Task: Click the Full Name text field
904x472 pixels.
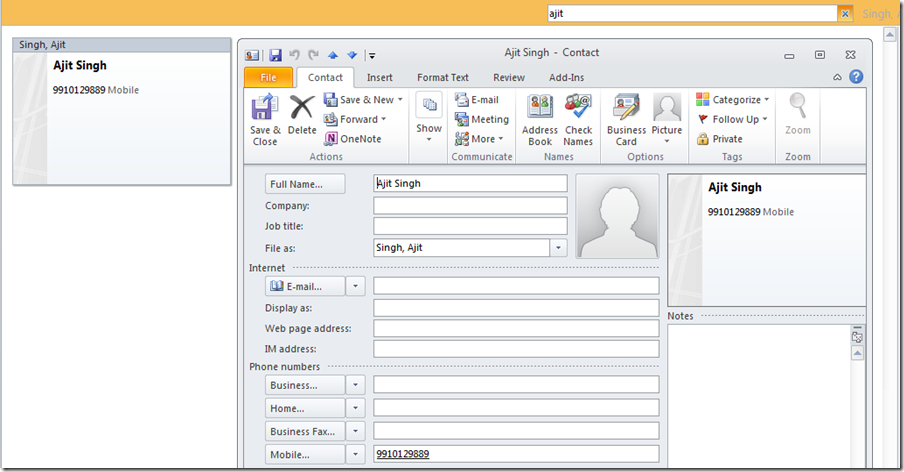Action: (x=470, y=183)
